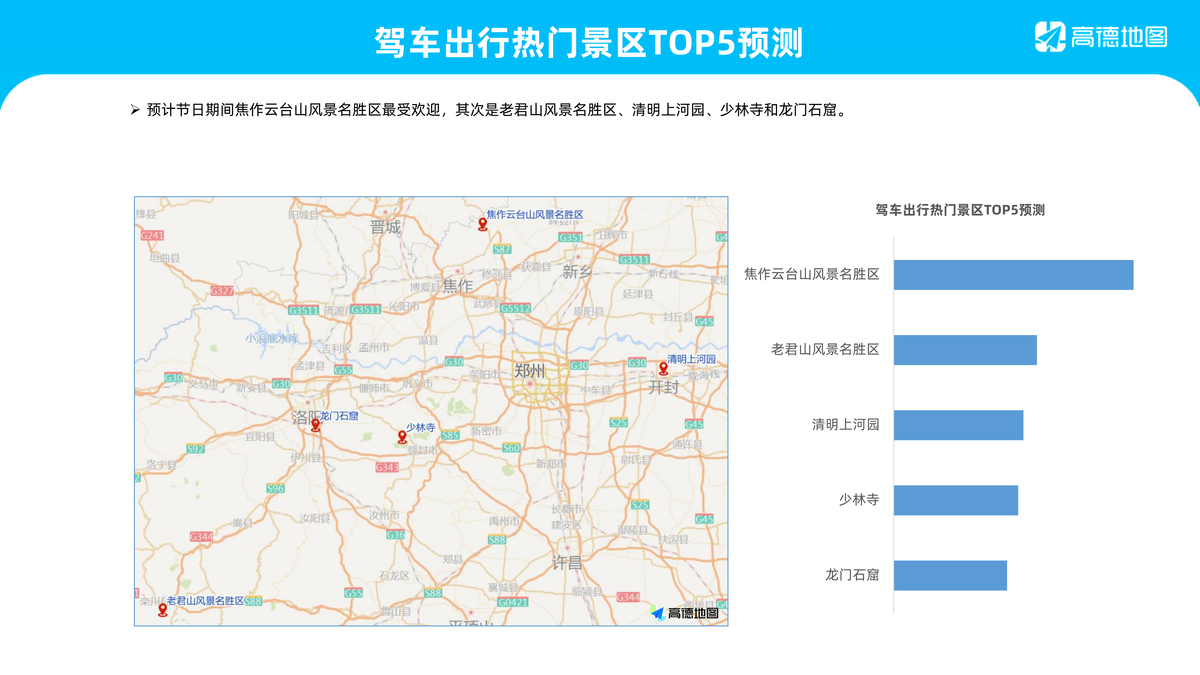Click the red pin for 老君山风景名胜区
Viewport: 1200px width, 675px height.
(x=162, y=609)
